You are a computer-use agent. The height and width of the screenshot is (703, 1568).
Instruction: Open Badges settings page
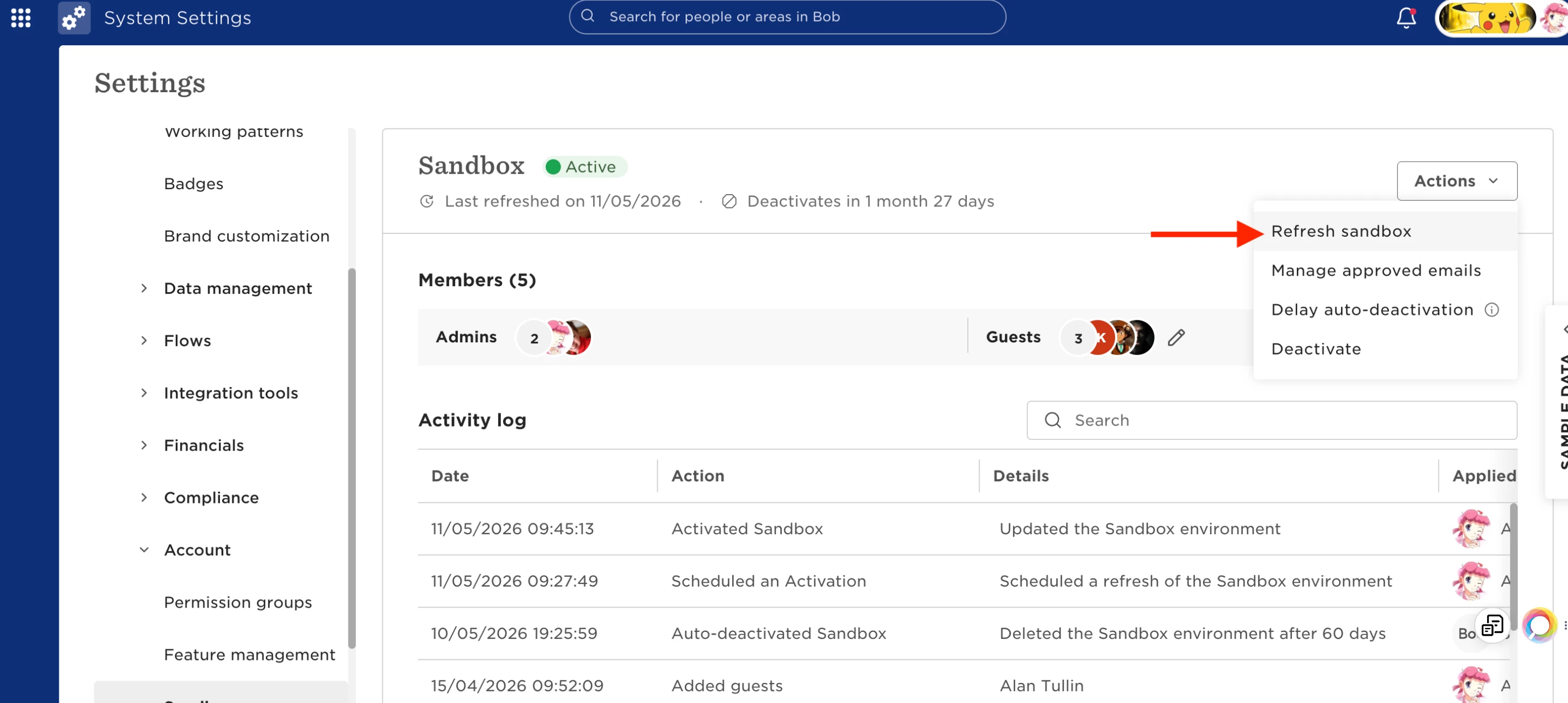[194, 184]
